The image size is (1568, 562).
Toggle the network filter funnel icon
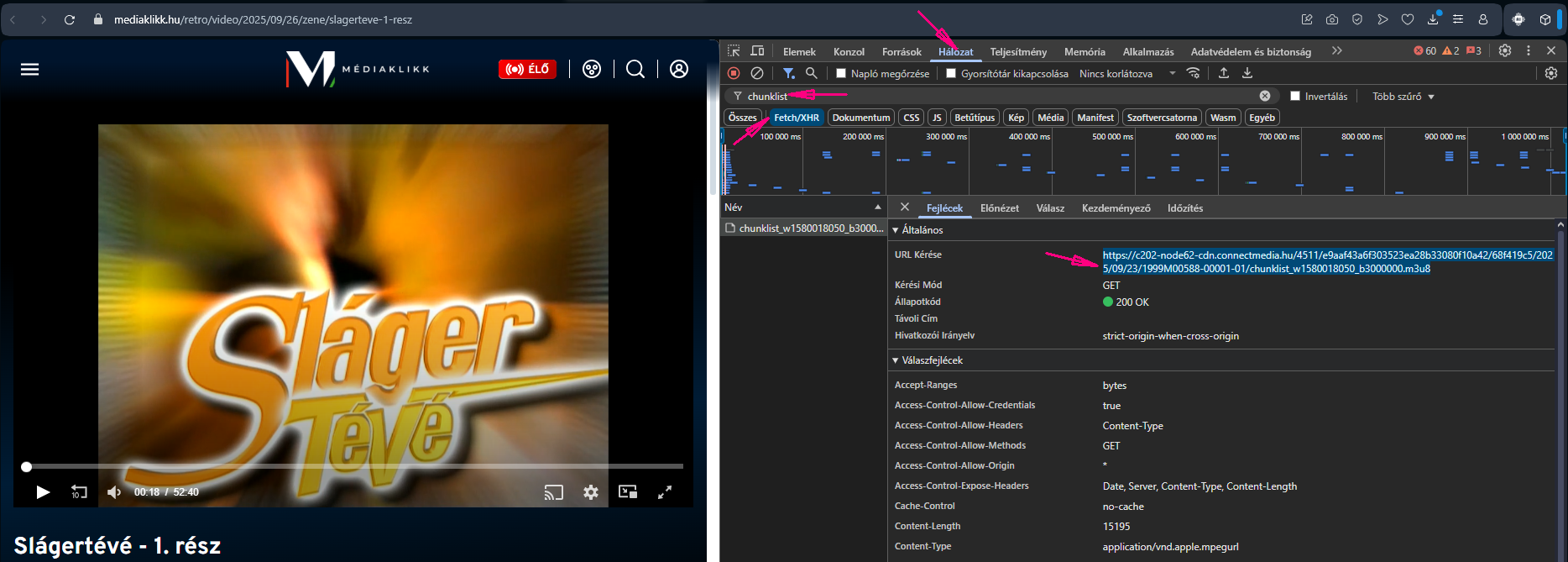point(788,73)
